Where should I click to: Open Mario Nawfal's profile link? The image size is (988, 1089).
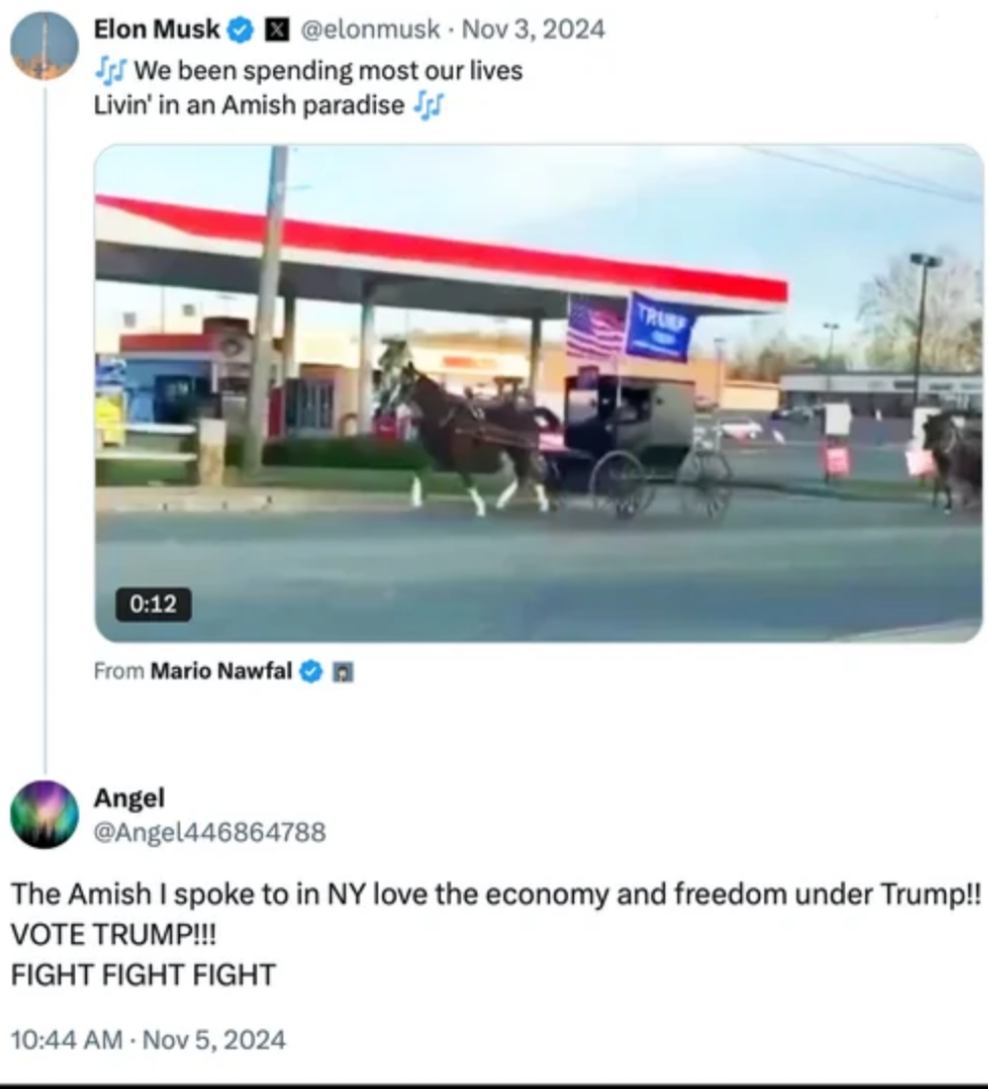click(x=221, y=671)
